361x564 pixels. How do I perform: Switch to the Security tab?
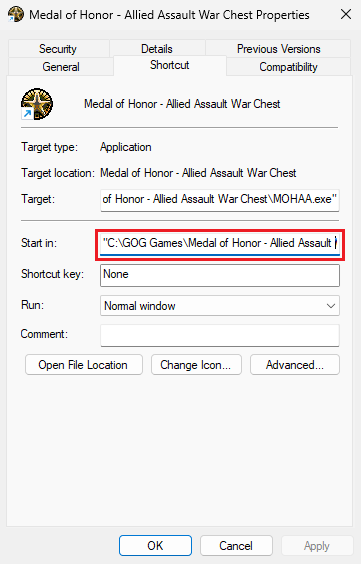[58, 49]
